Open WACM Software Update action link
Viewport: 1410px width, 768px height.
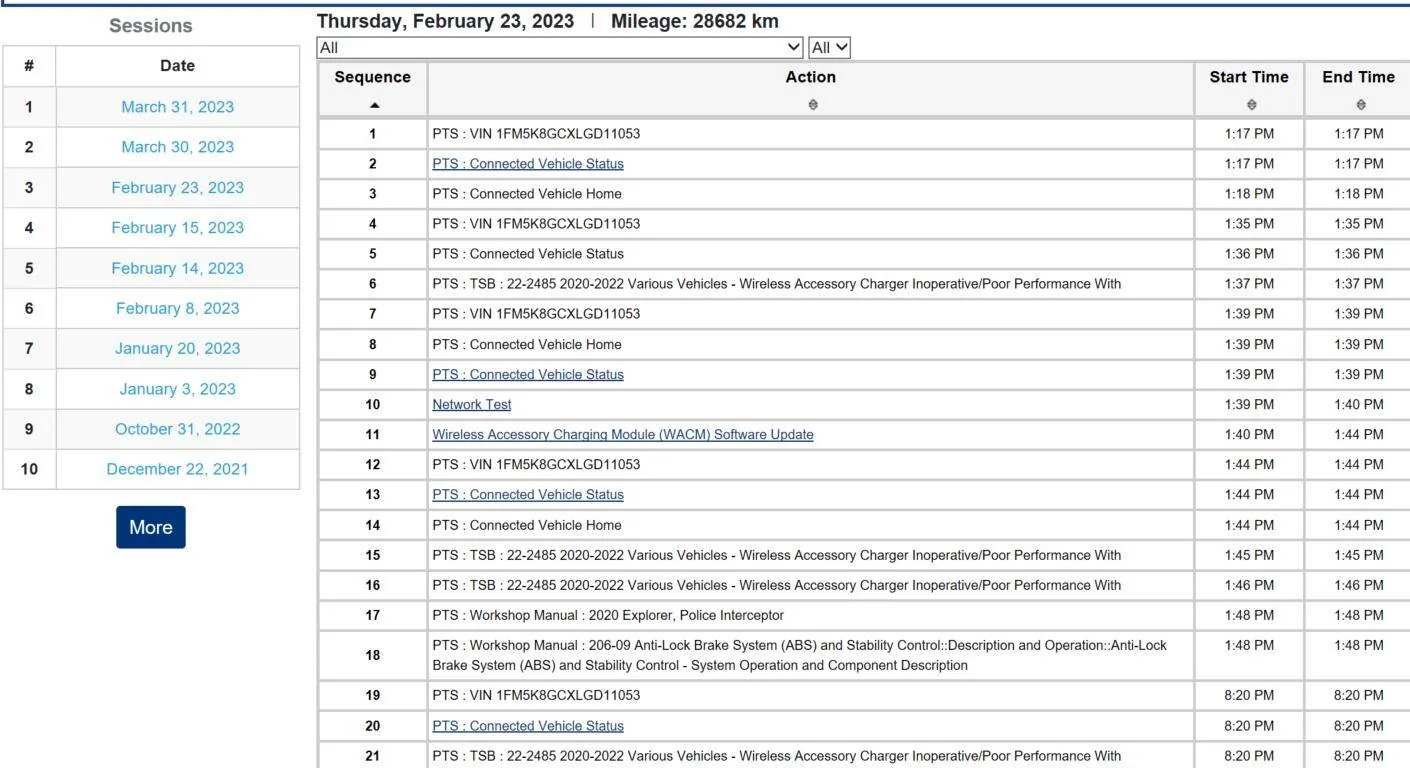pyautogui.click(x=623, y=434)
